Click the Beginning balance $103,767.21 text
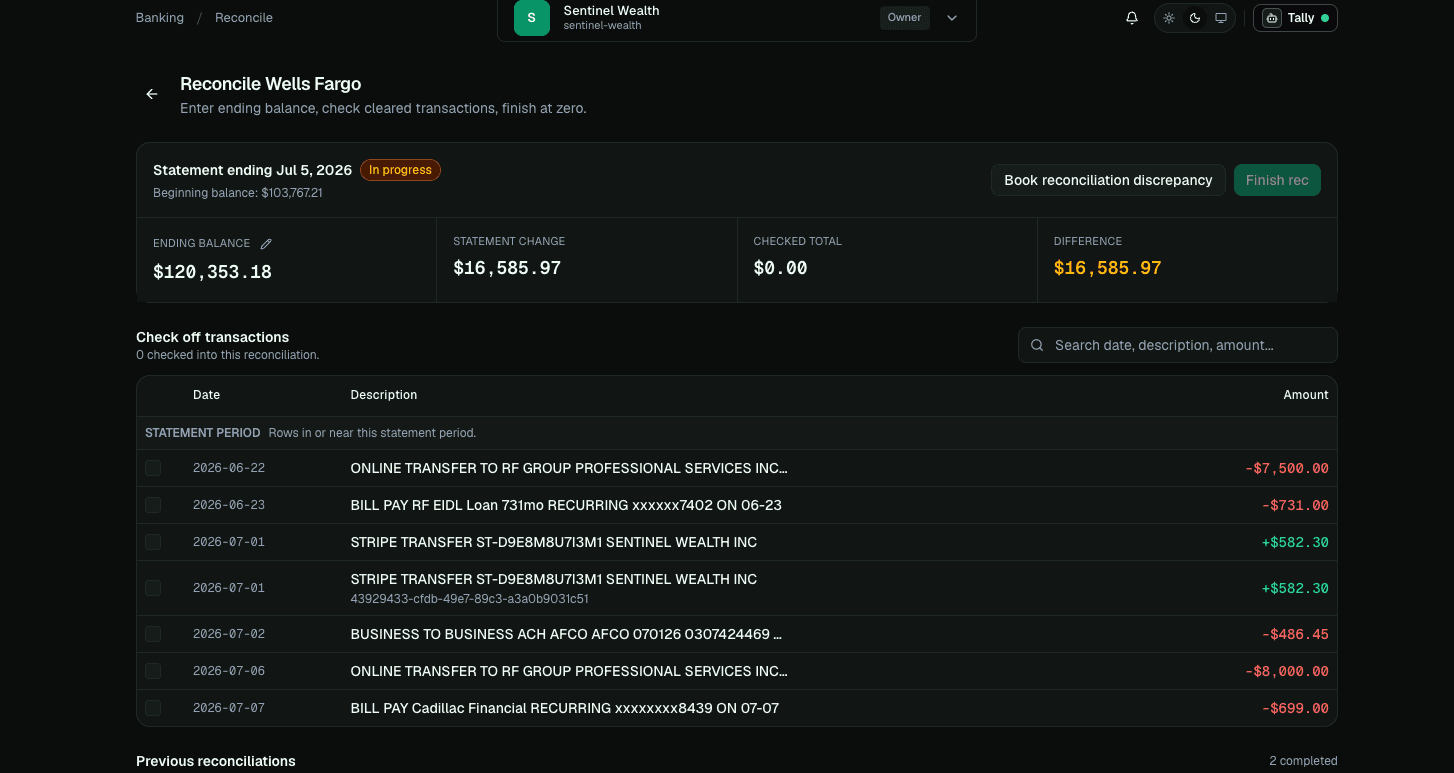1454x773 pixels. (x=238, y=193)
